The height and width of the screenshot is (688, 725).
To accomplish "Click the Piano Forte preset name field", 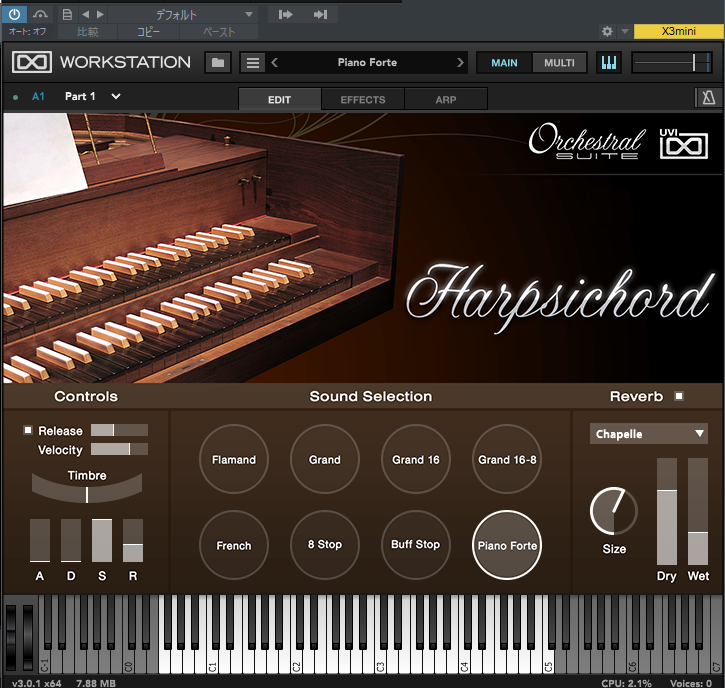I will pyautogui.click(x=367, y=62).
